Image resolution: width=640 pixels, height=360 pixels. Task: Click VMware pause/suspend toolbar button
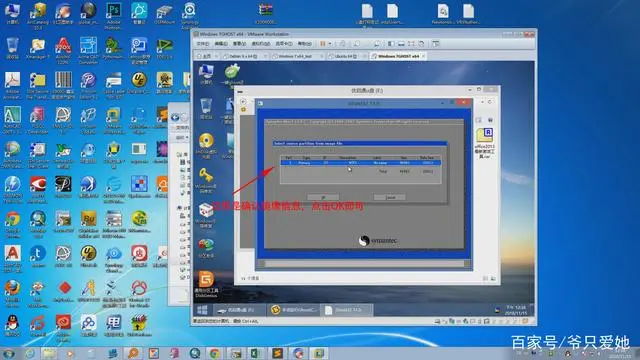coord(323,44)
